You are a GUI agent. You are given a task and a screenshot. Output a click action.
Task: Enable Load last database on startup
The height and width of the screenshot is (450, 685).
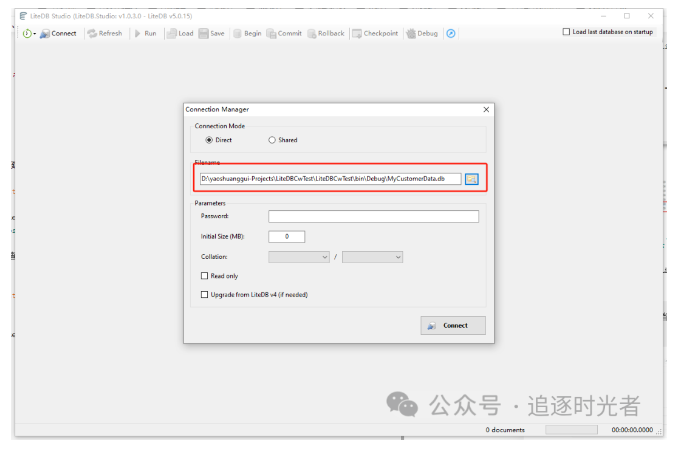[566, 32]
